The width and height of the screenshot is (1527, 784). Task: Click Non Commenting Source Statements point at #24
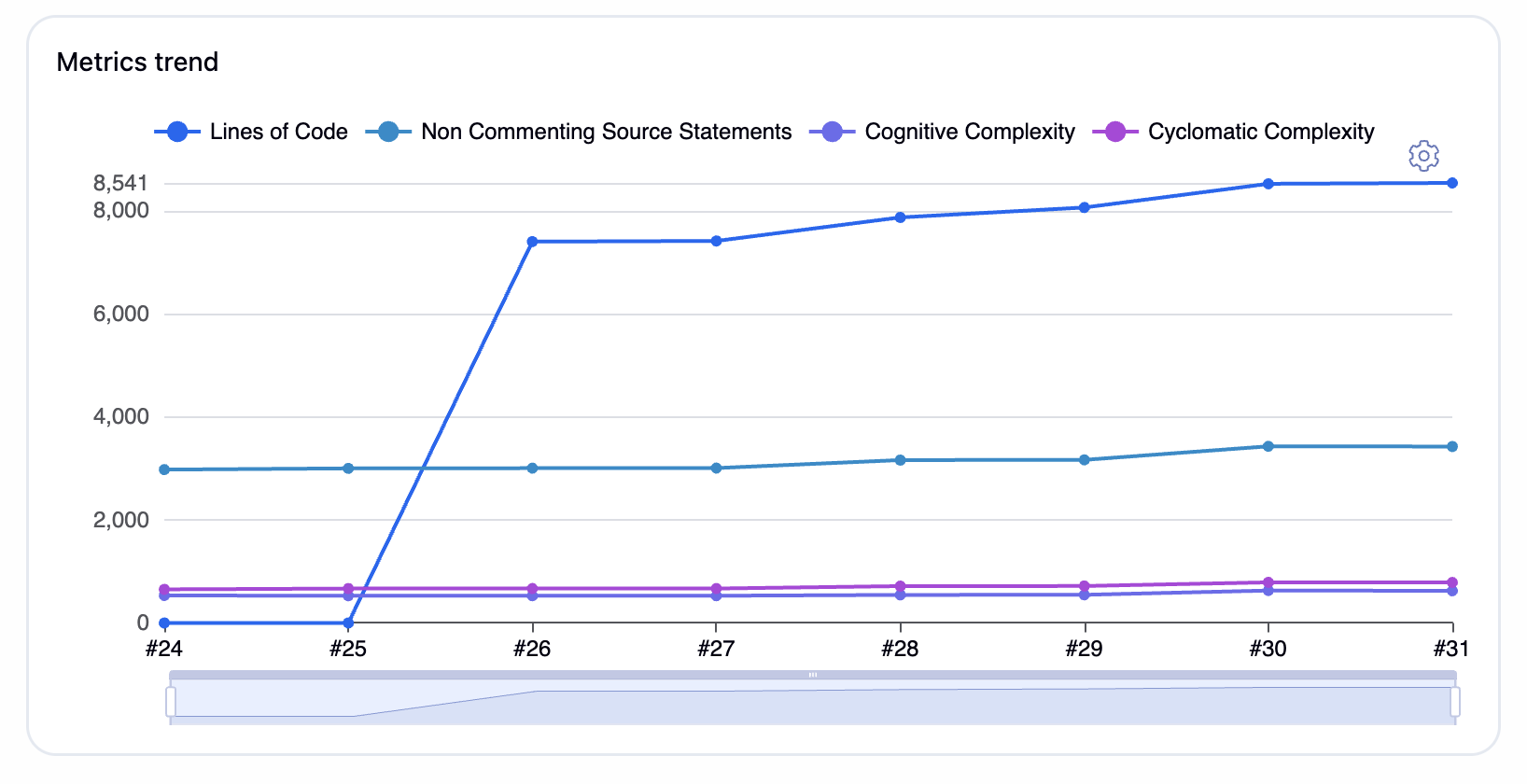[164, 469]
